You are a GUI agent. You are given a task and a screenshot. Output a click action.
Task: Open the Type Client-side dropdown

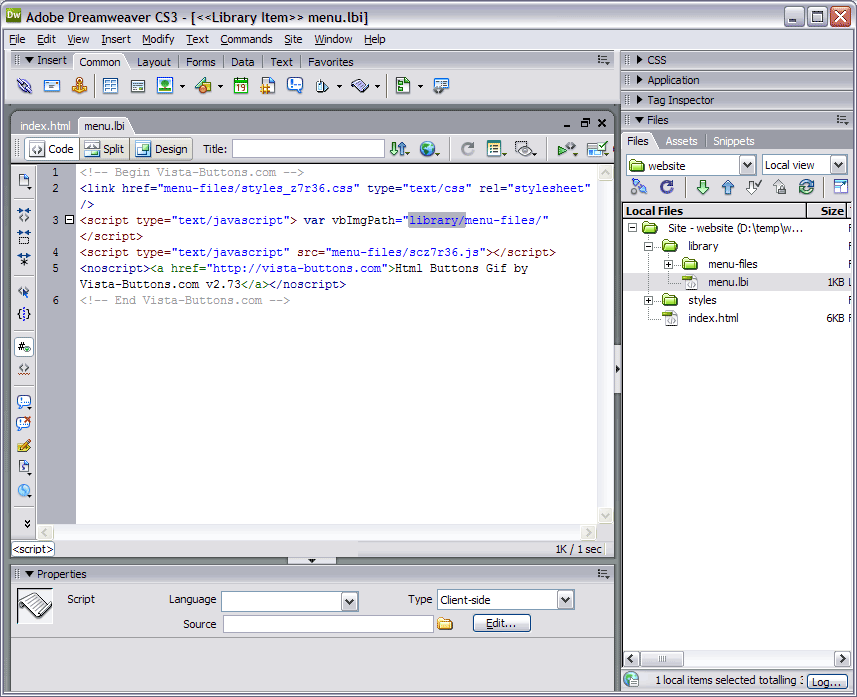click(x=566, y=600)
